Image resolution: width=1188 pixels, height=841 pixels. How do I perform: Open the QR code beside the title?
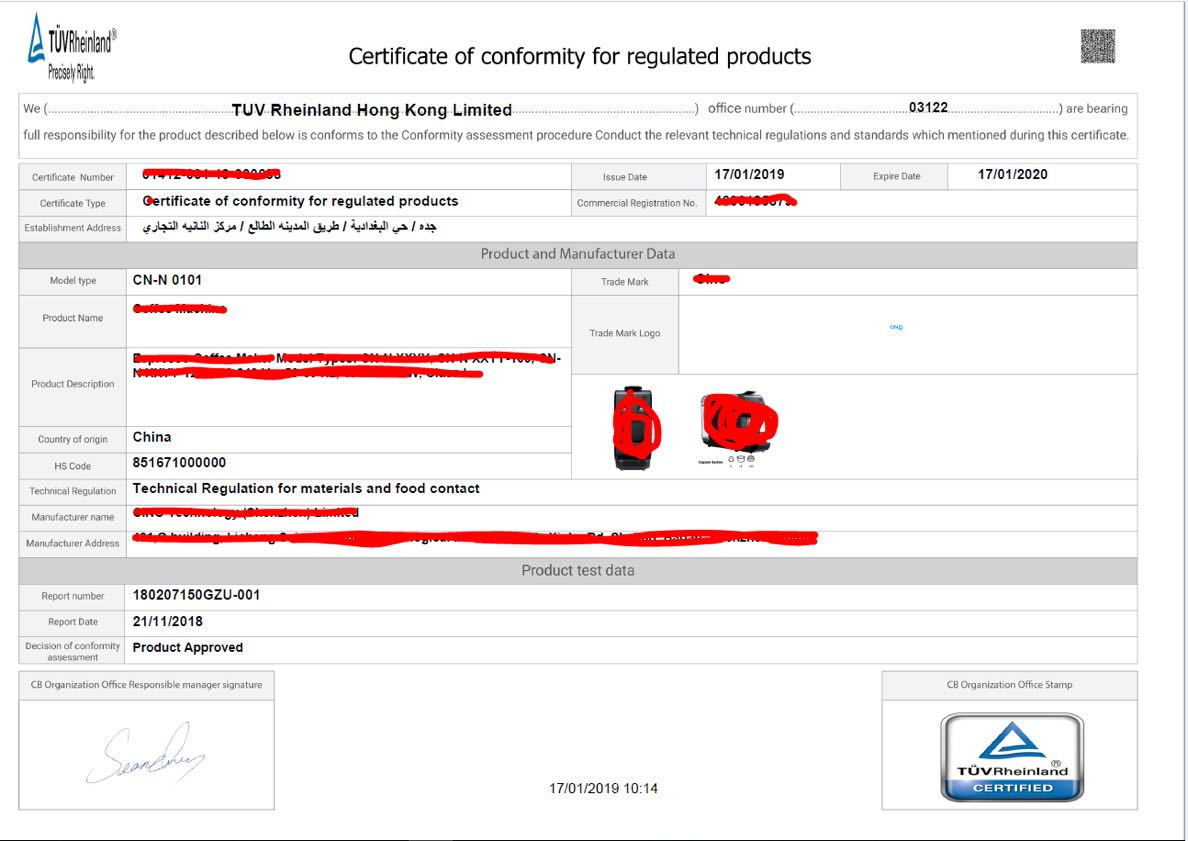(1098, 46)
